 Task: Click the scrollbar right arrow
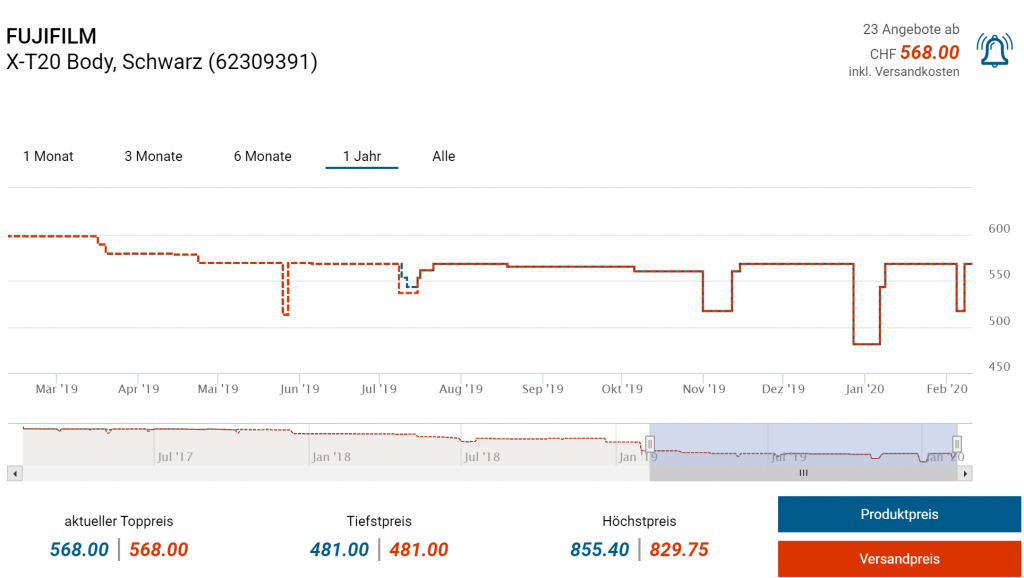click(965, 473)
